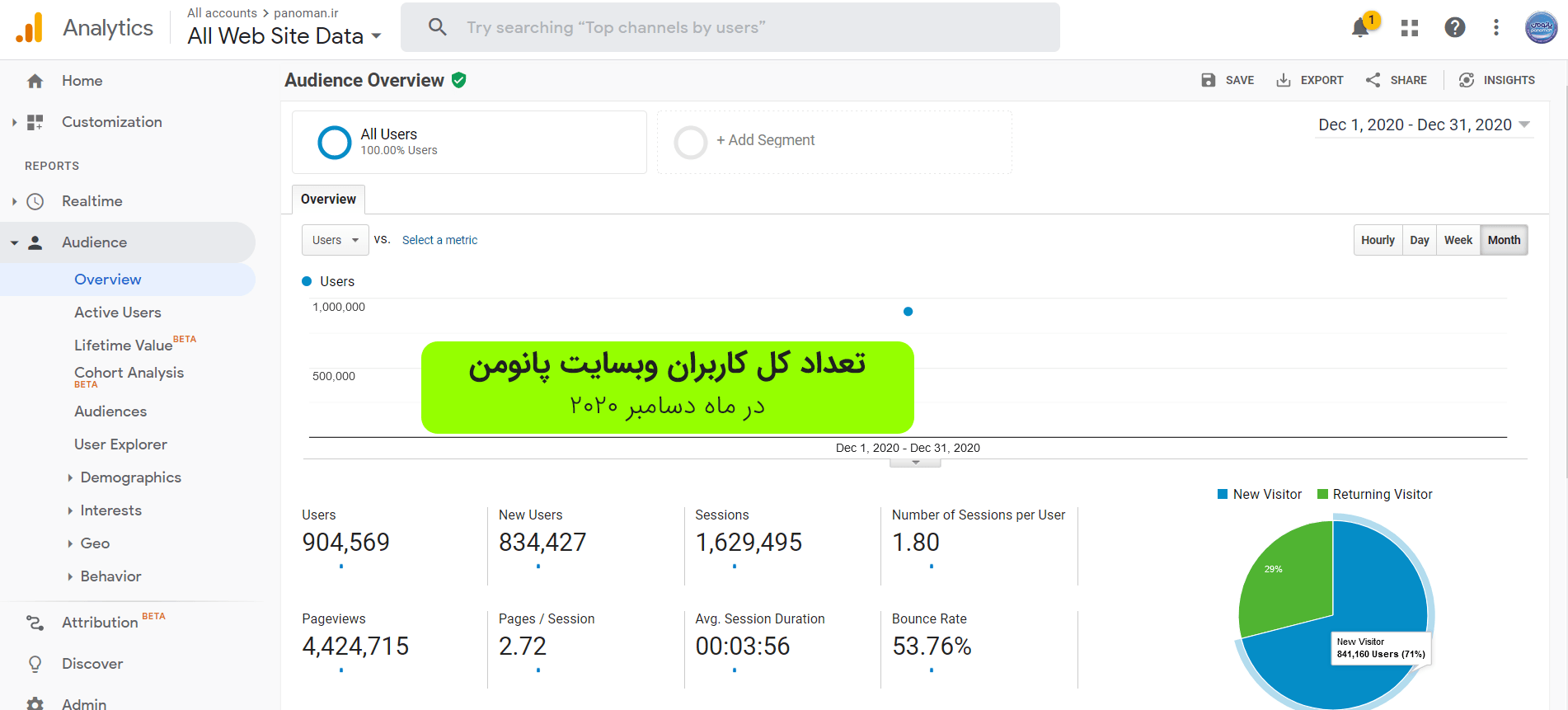Expand Behavior submenu
This screenshot has width=1568, height=710.
pos(70,576)
